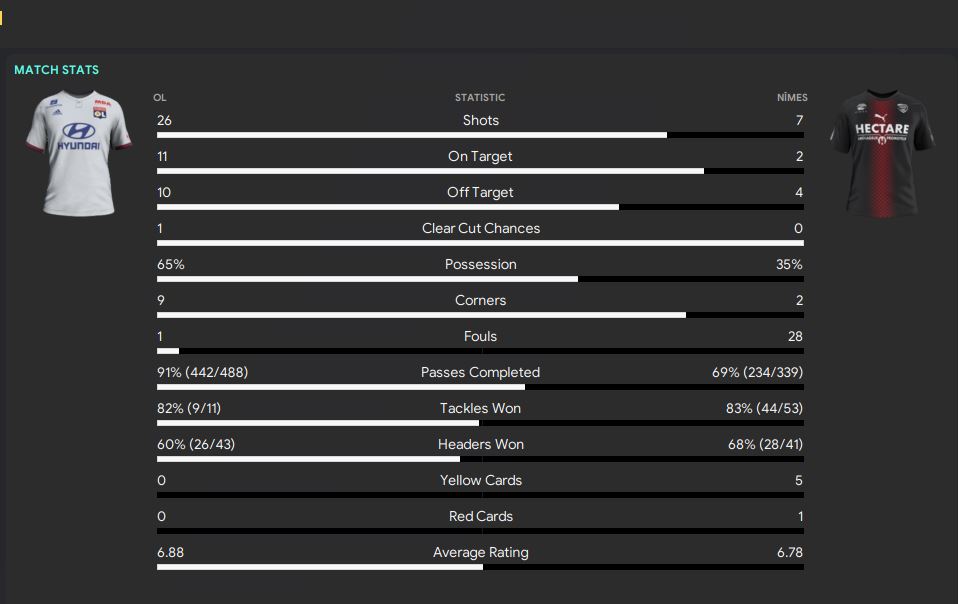Click the NÎMES column header
958x604 pixels.
click(x=791, y=98)
